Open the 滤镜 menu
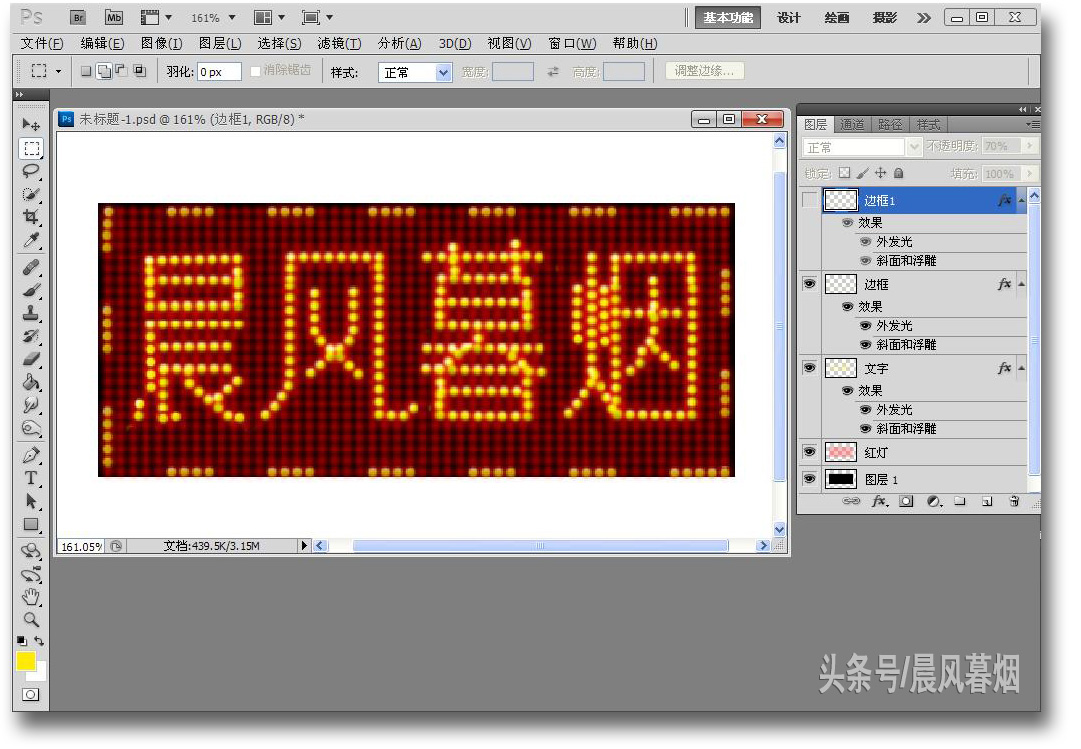1081x749 pixels. point(338,43)
